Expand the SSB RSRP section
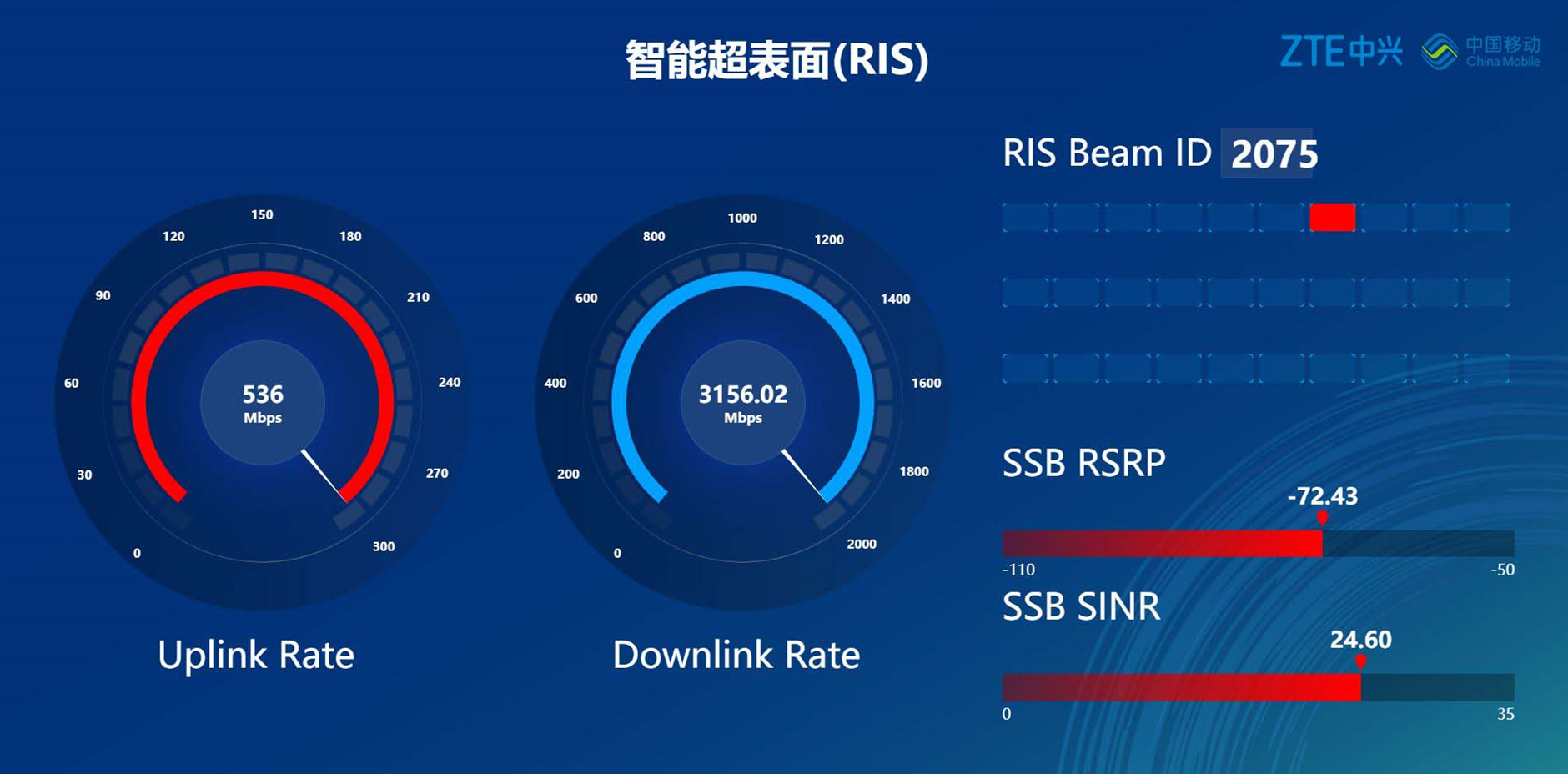The height and width of the screenshot is (774, 1568). [1084, 463]
